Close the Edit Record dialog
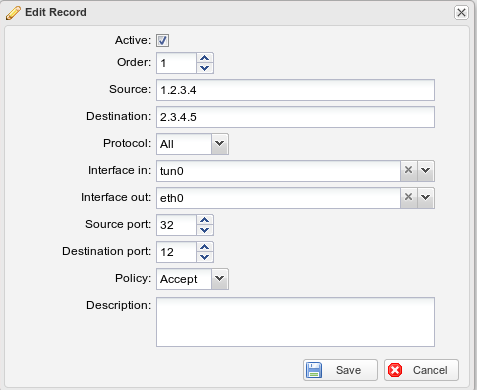Screen dimensions: 477x390 click(461, 13)
